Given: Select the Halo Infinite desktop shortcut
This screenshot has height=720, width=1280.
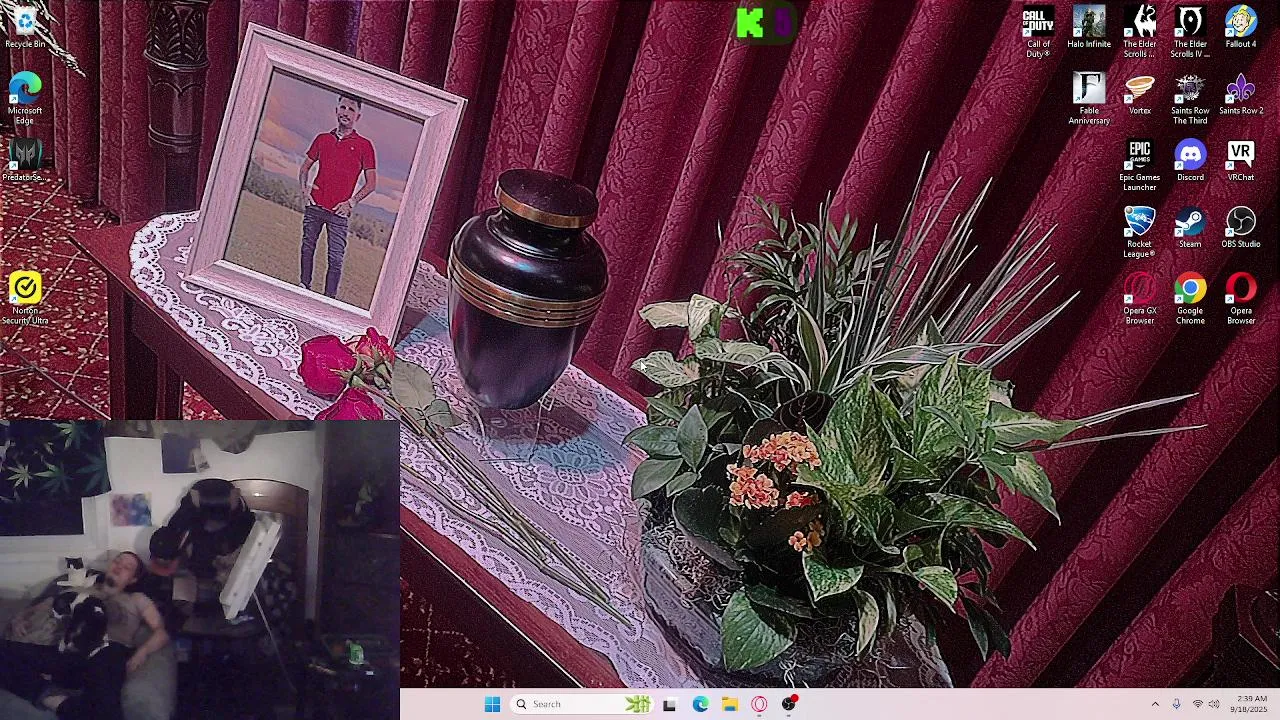Looking at the screenshot, I should pos(1089,28).
